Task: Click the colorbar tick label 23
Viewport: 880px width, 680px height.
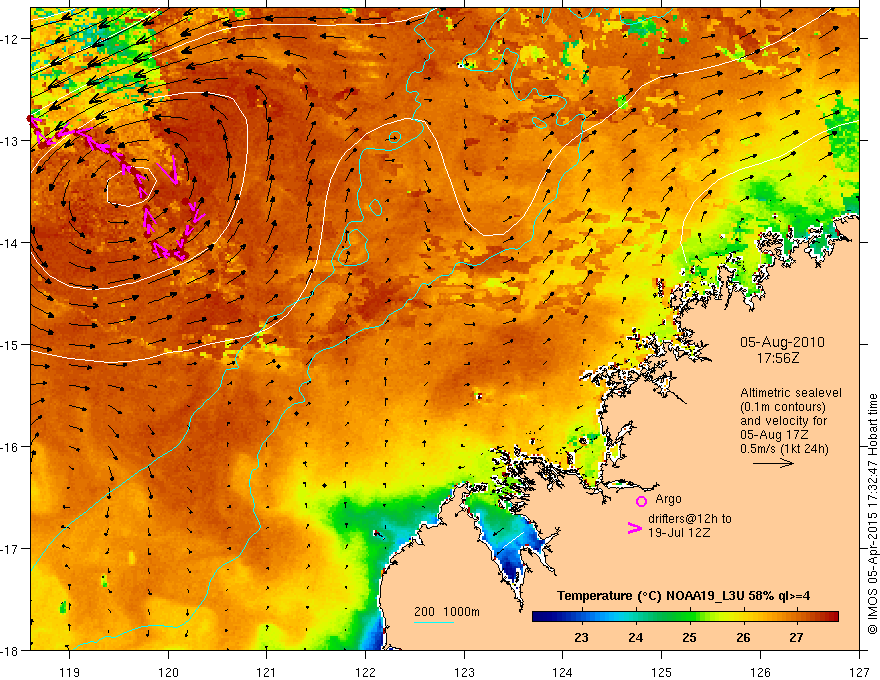Action: pyautogui.click(x=581, y=637)
